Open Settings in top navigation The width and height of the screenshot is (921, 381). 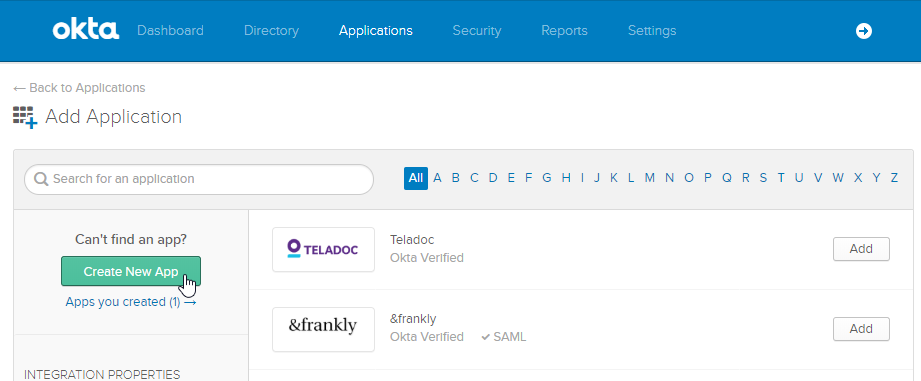[652, 31]
